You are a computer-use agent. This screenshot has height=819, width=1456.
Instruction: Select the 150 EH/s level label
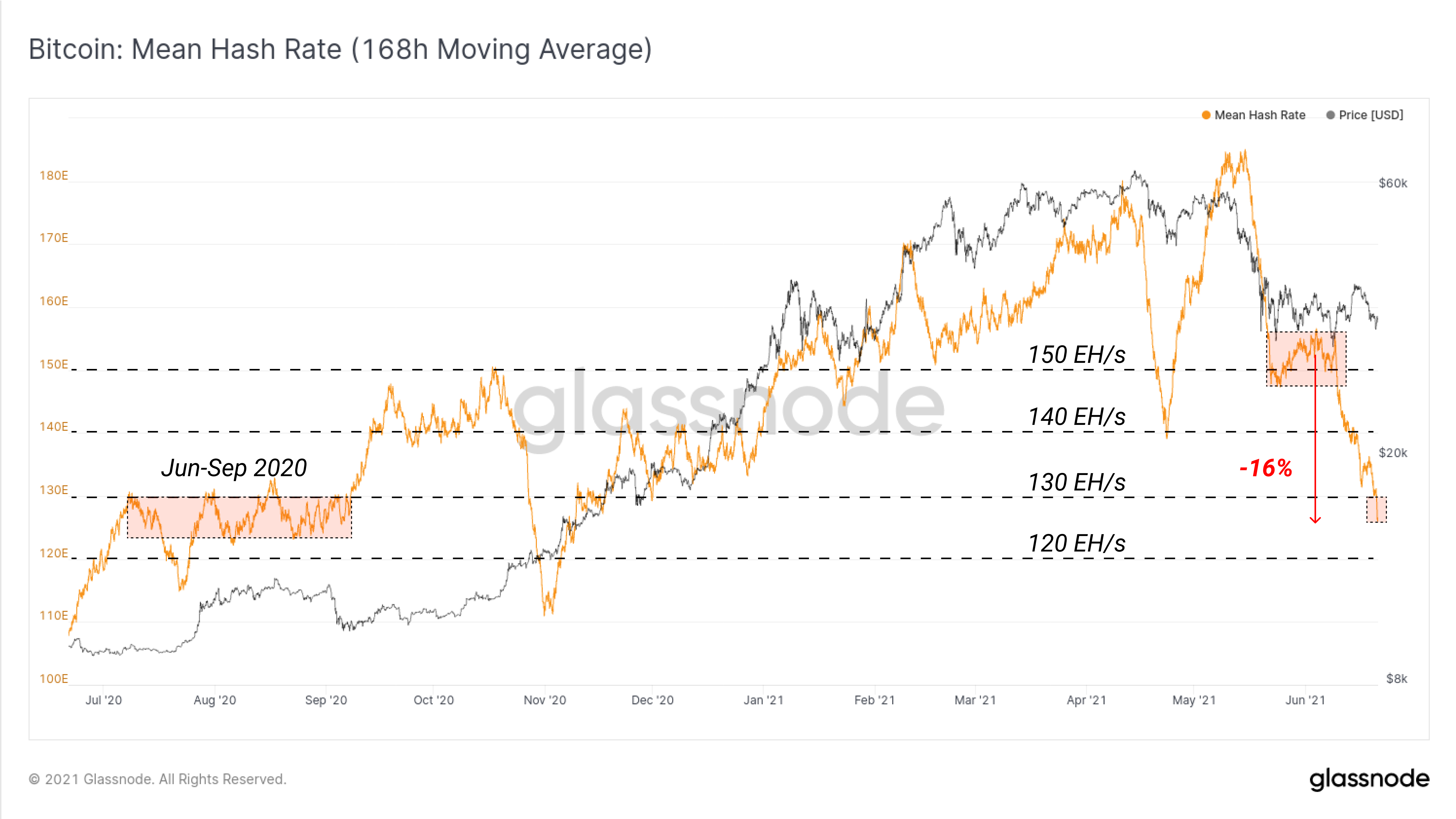1077,355
